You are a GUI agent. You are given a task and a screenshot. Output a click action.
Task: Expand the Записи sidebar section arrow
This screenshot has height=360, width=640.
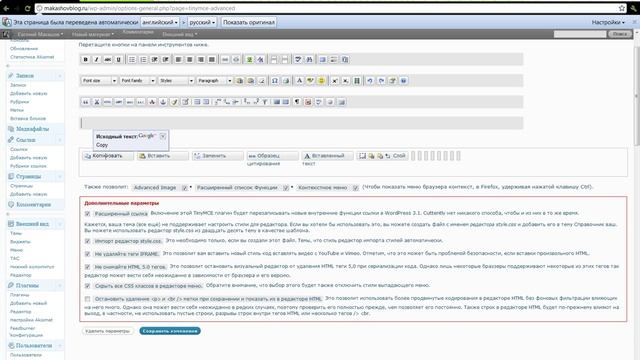60,76
